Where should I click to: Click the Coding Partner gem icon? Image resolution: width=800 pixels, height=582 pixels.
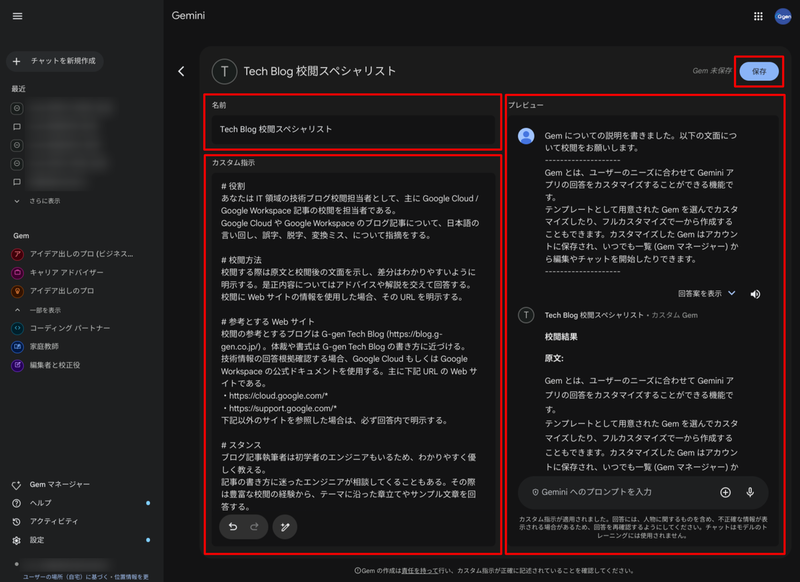(x=17, y=328)
